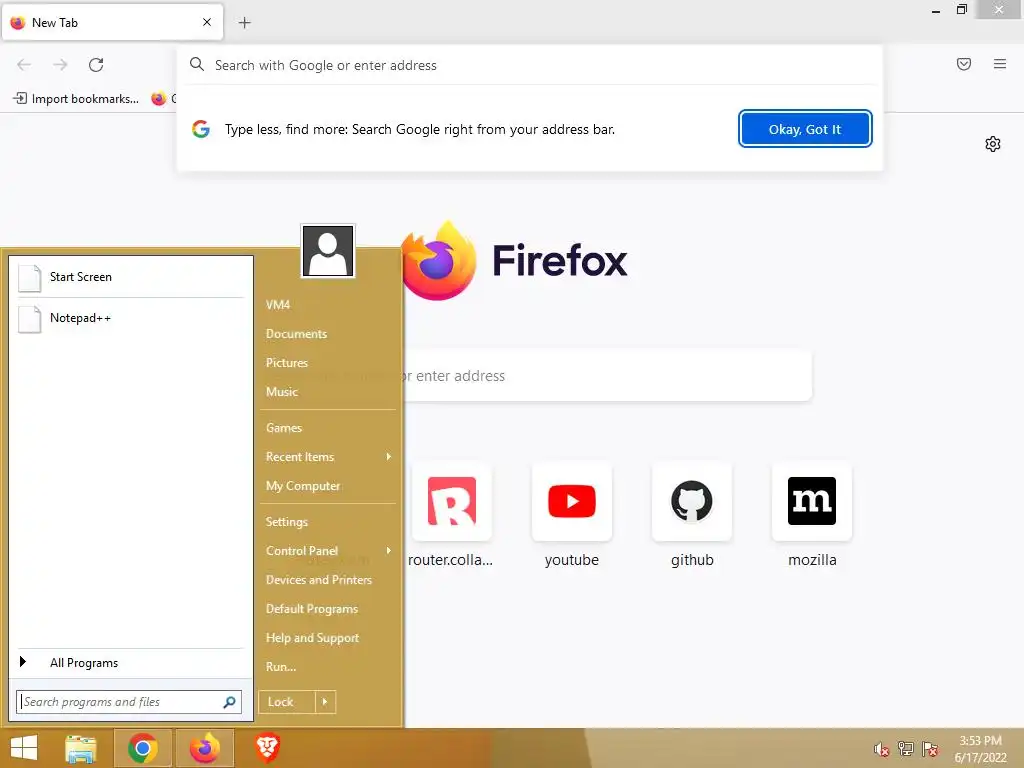Screen dimensions: 1024x768
Task: Focus the Search with Google address bar
Action: coord(529,65)
